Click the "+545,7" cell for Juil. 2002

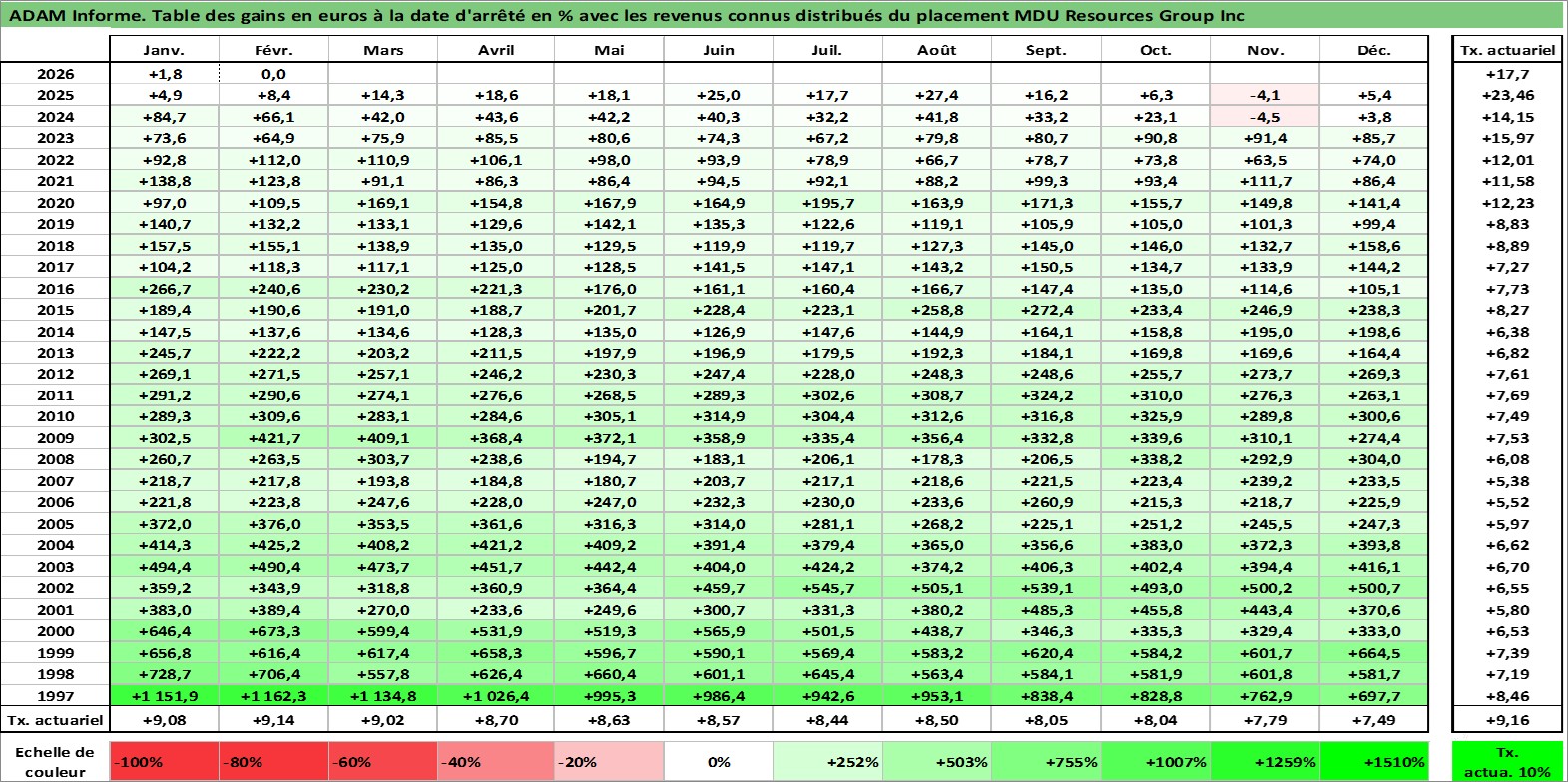coord(827,588)
